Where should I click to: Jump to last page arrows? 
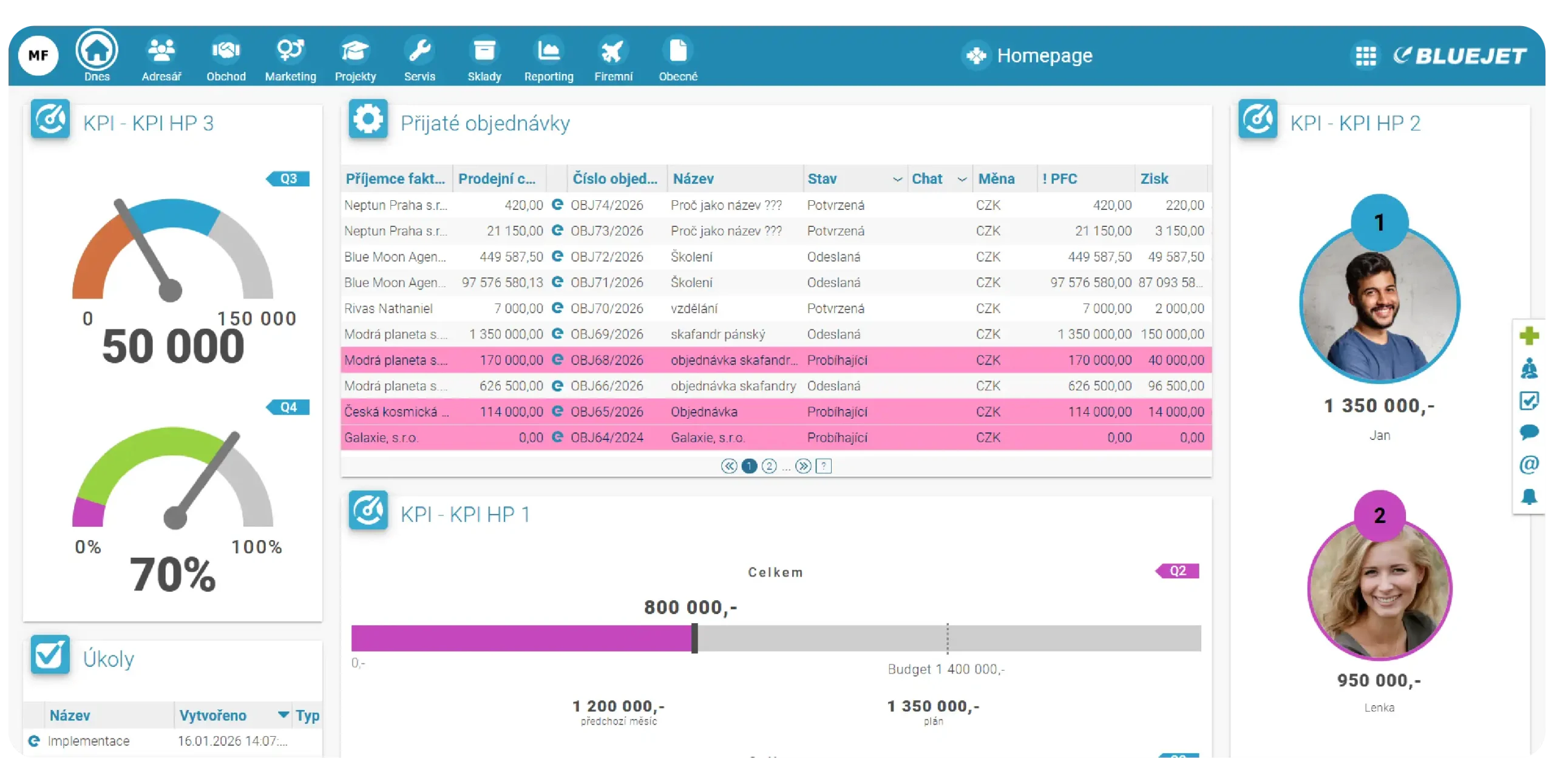point(803,466)
